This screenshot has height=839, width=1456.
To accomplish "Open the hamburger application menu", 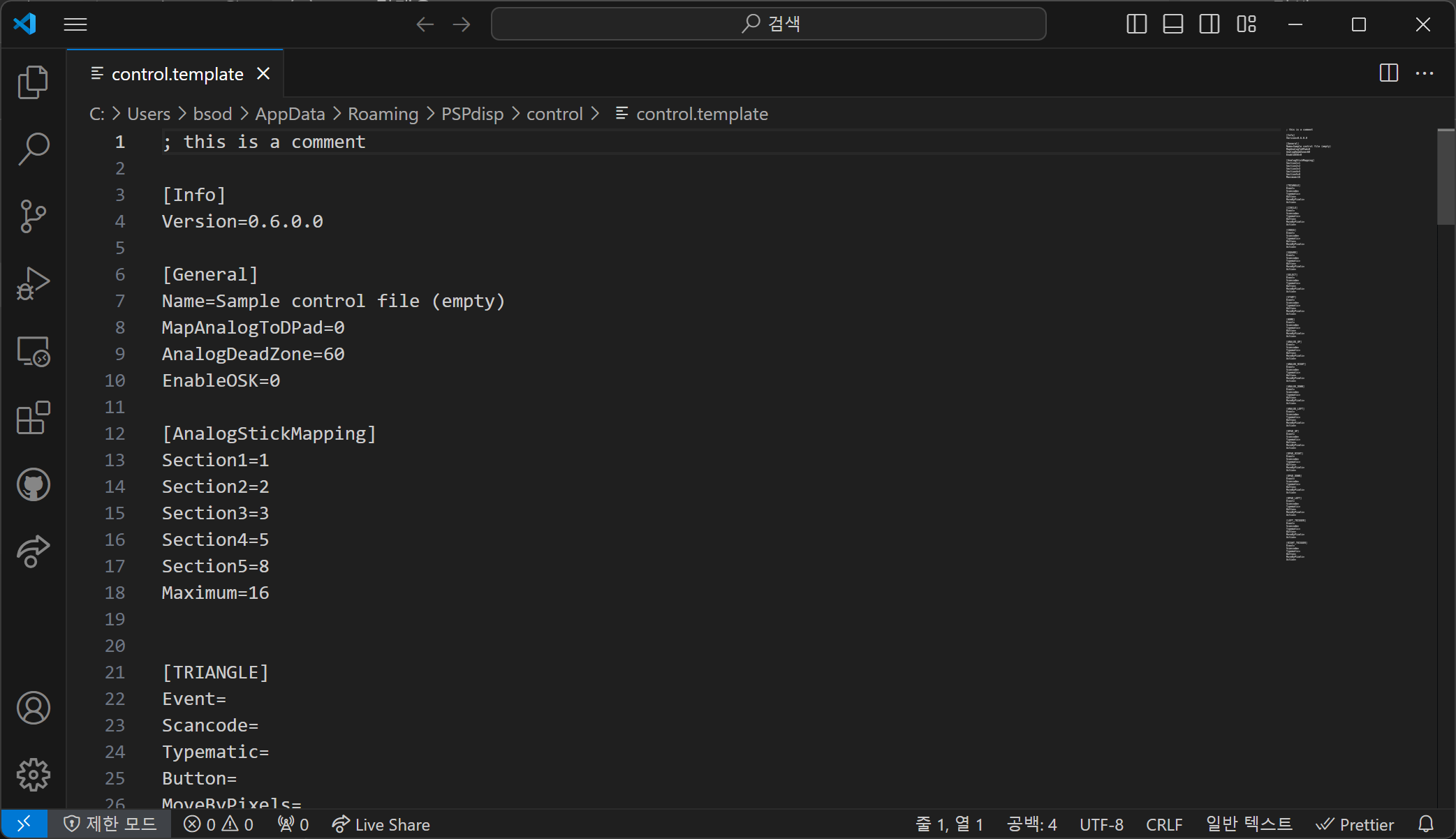I will tap(75, 24).
